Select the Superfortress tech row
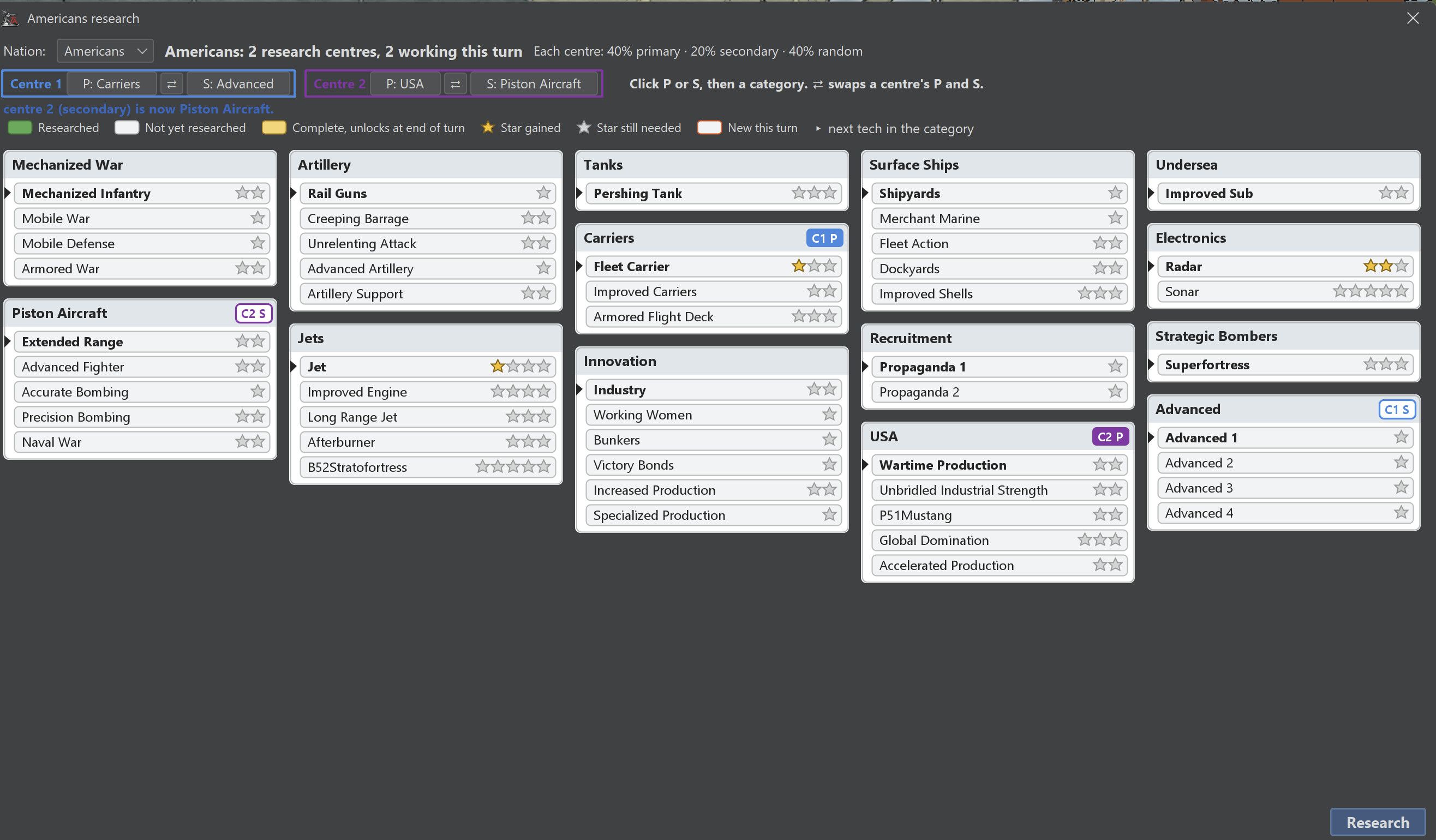 point(1285,365)
